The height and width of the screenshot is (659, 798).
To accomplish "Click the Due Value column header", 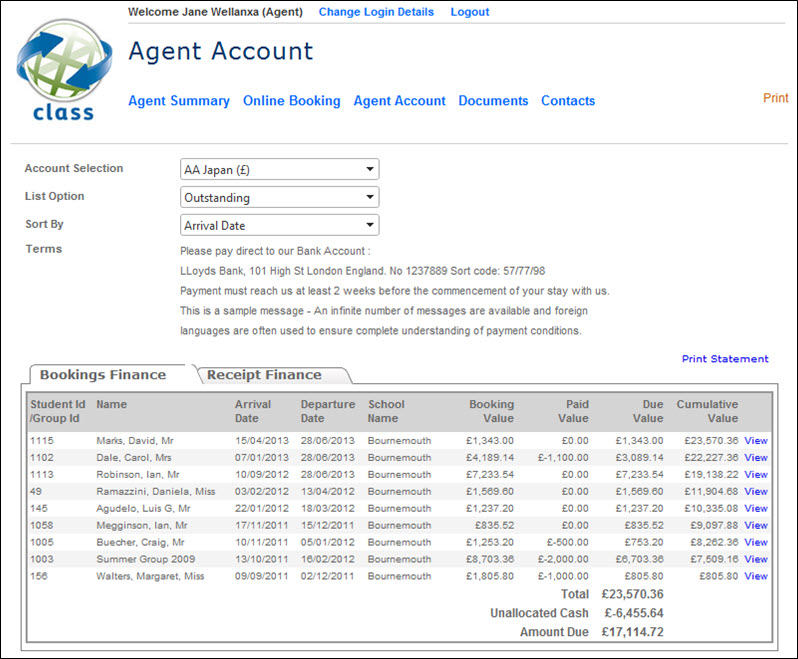I will 648,411.
